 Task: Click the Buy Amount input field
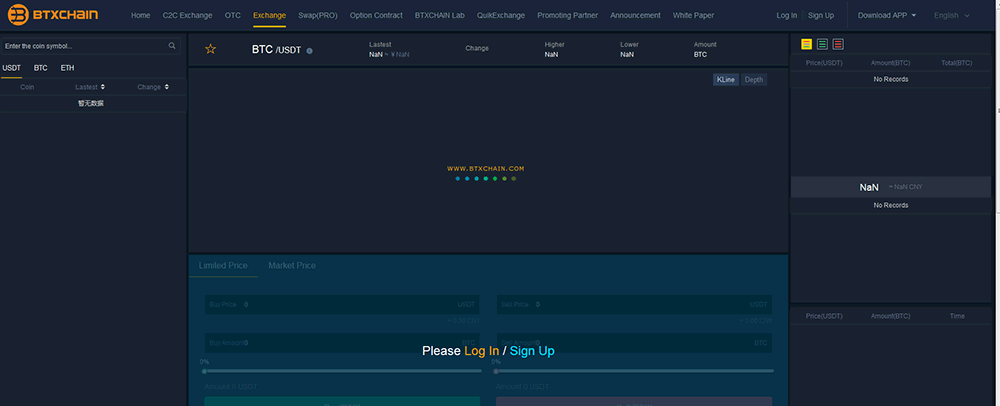[x=342, y=343]
